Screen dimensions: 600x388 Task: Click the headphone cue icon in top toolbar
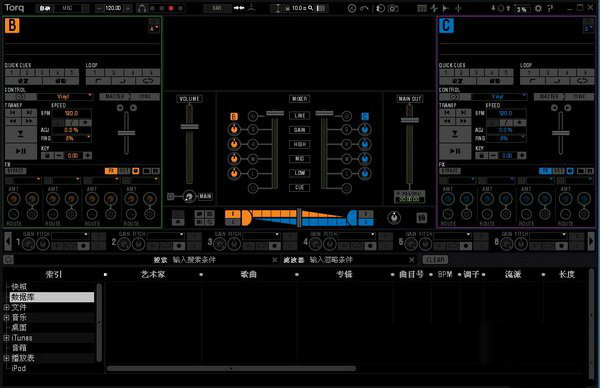point(142,8)
